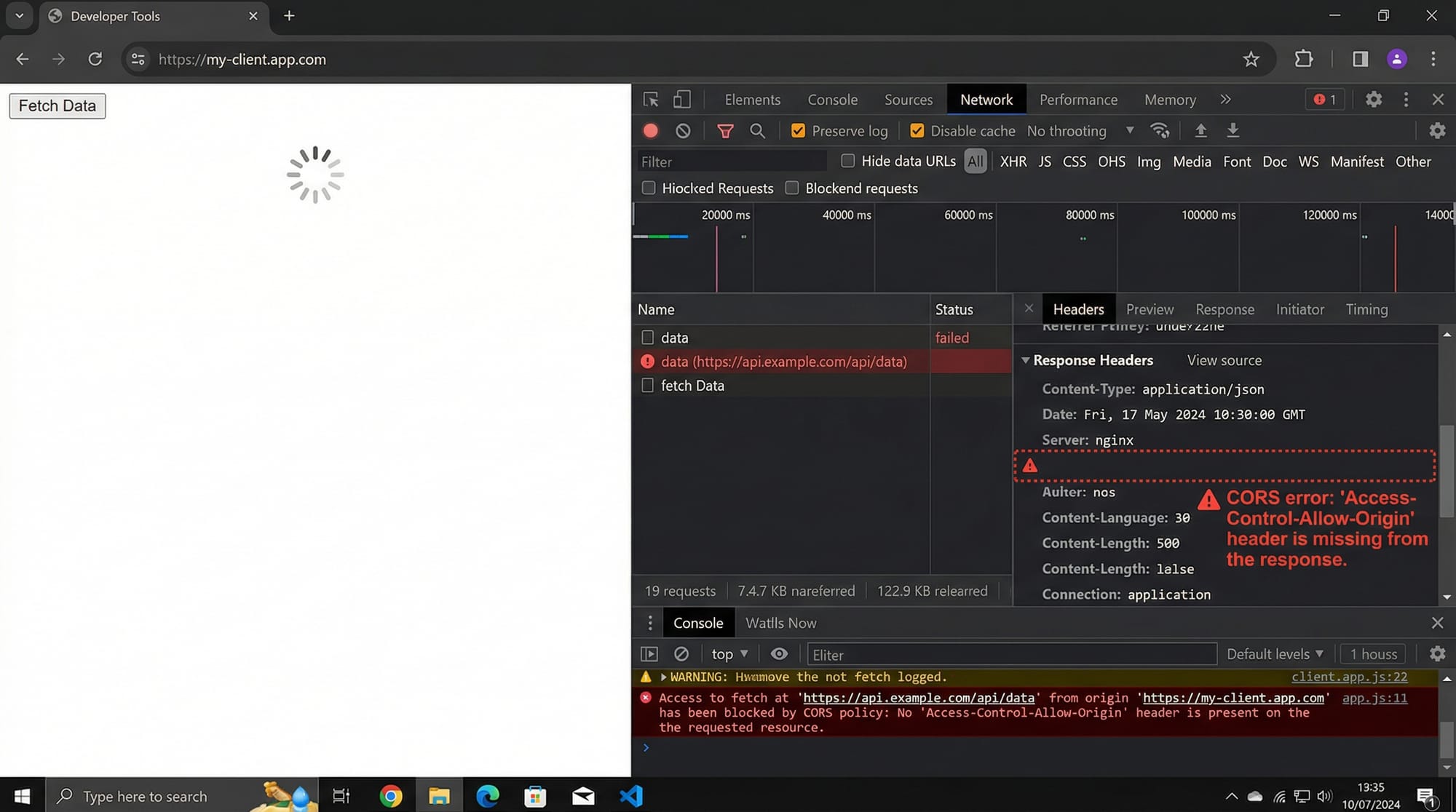
Task: Open the Default levels dropdown
Action: tap(1275, 653)
